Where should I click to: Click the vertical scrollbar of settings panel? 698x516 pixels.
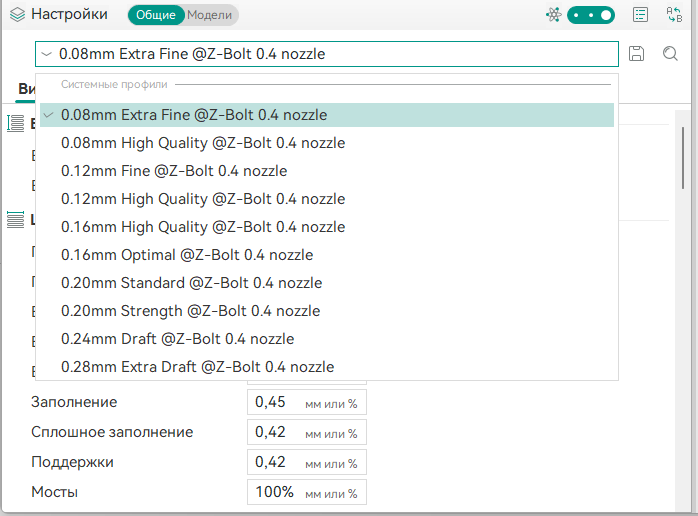(x=683, y=158)
